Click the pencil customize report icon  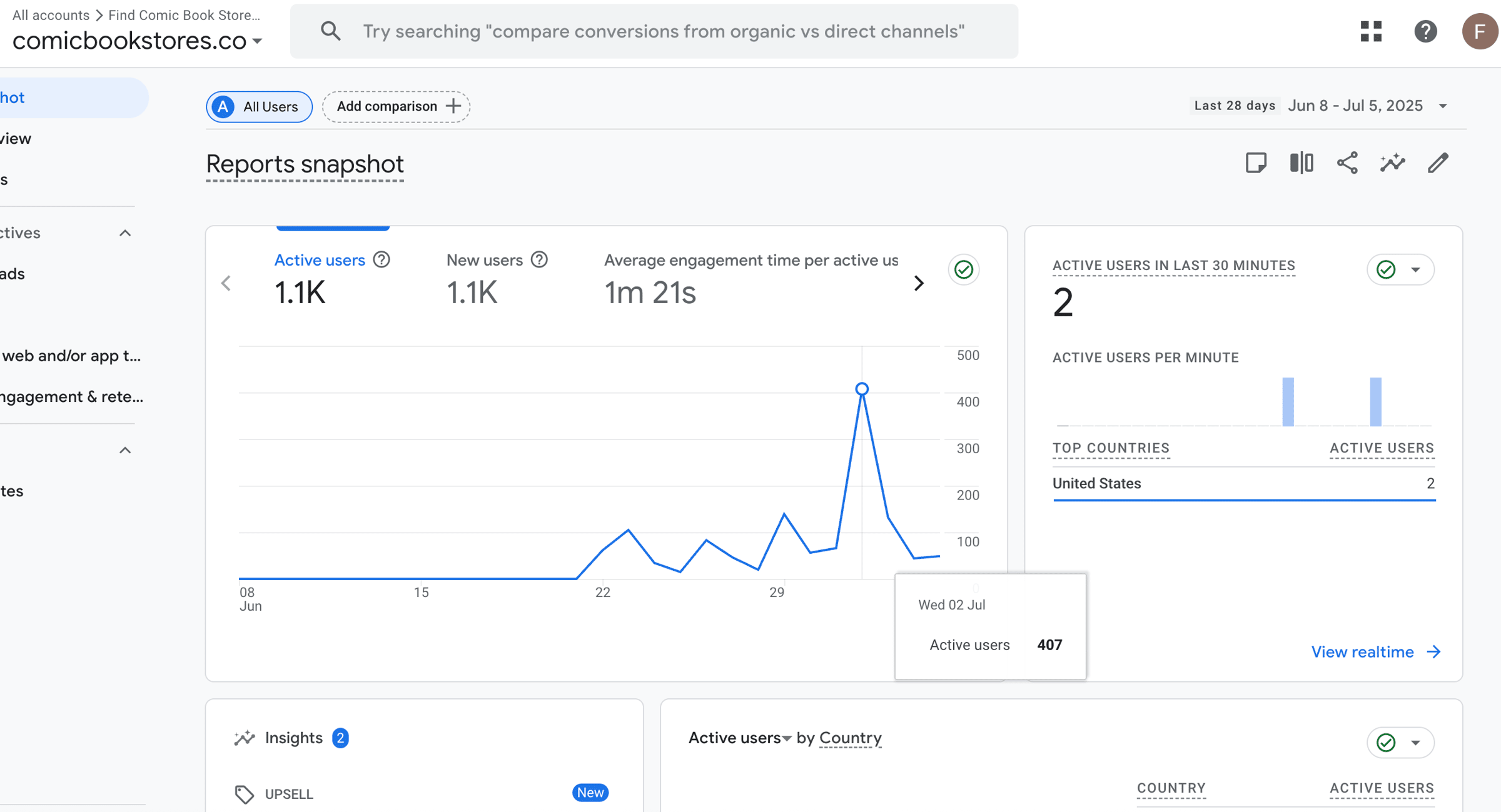[x=1438, y=163]
